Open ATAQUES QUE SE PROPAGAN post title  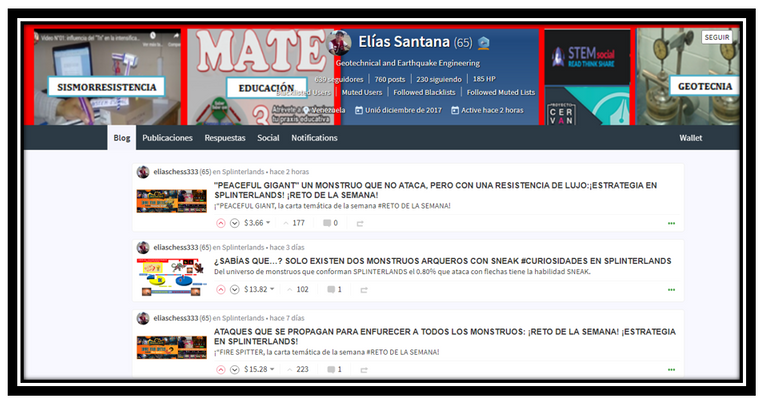445,336
